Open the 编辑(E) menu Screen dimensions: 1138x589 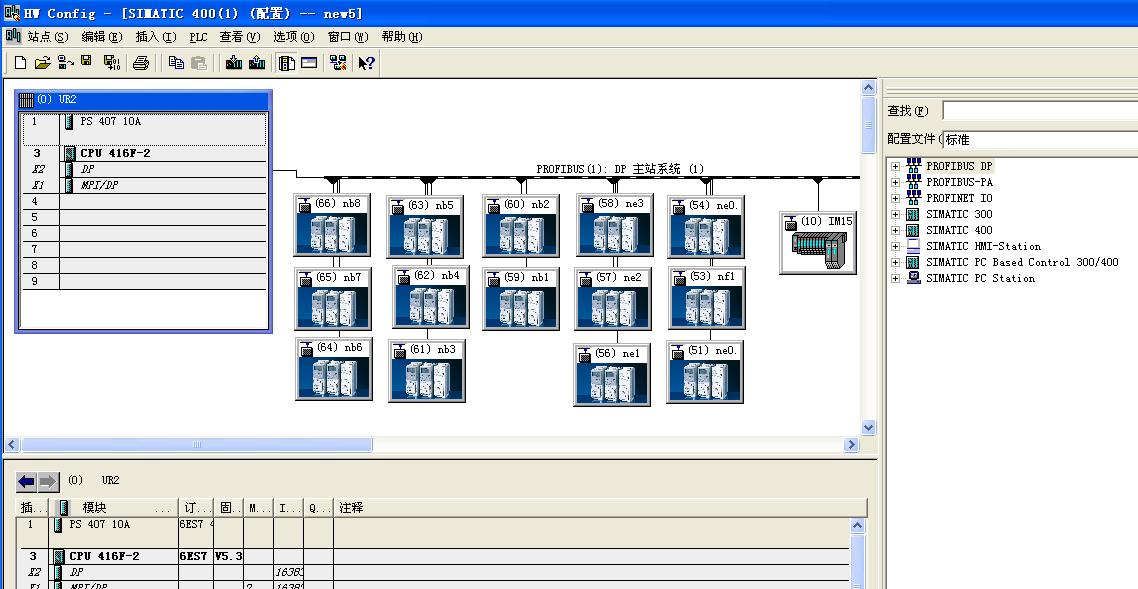102,37
